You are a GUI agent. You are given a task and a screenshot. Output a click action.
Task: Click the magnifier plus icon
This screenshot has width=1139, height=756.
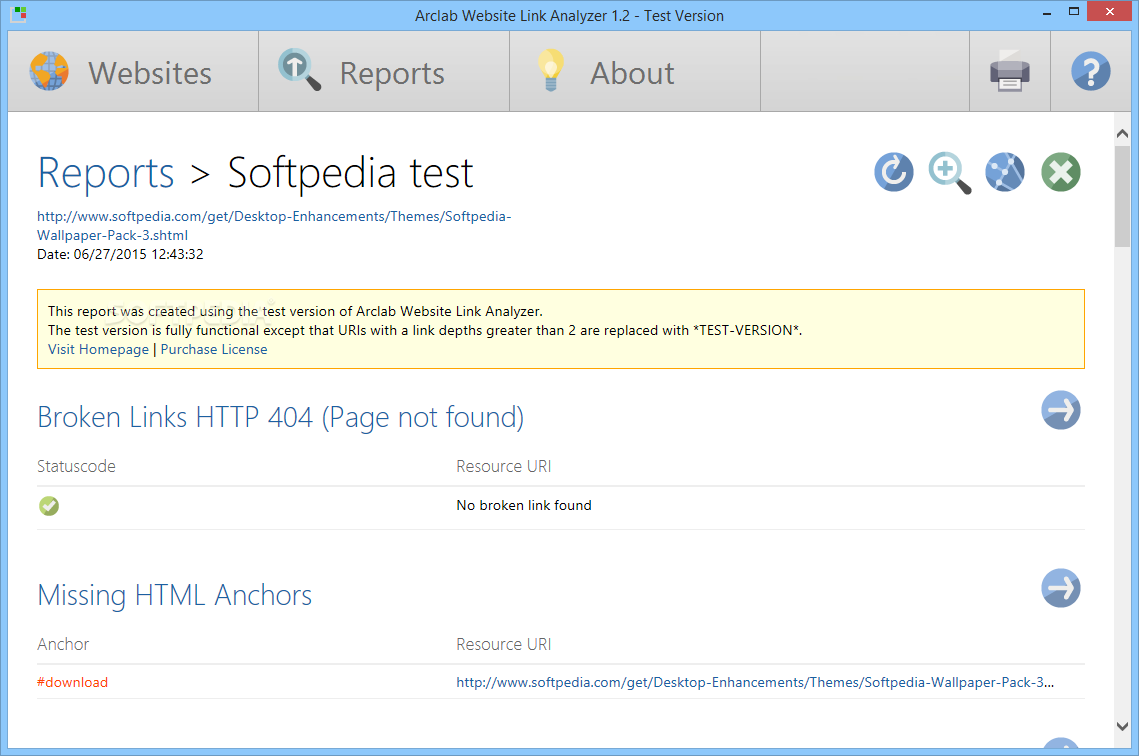(949, 173)
